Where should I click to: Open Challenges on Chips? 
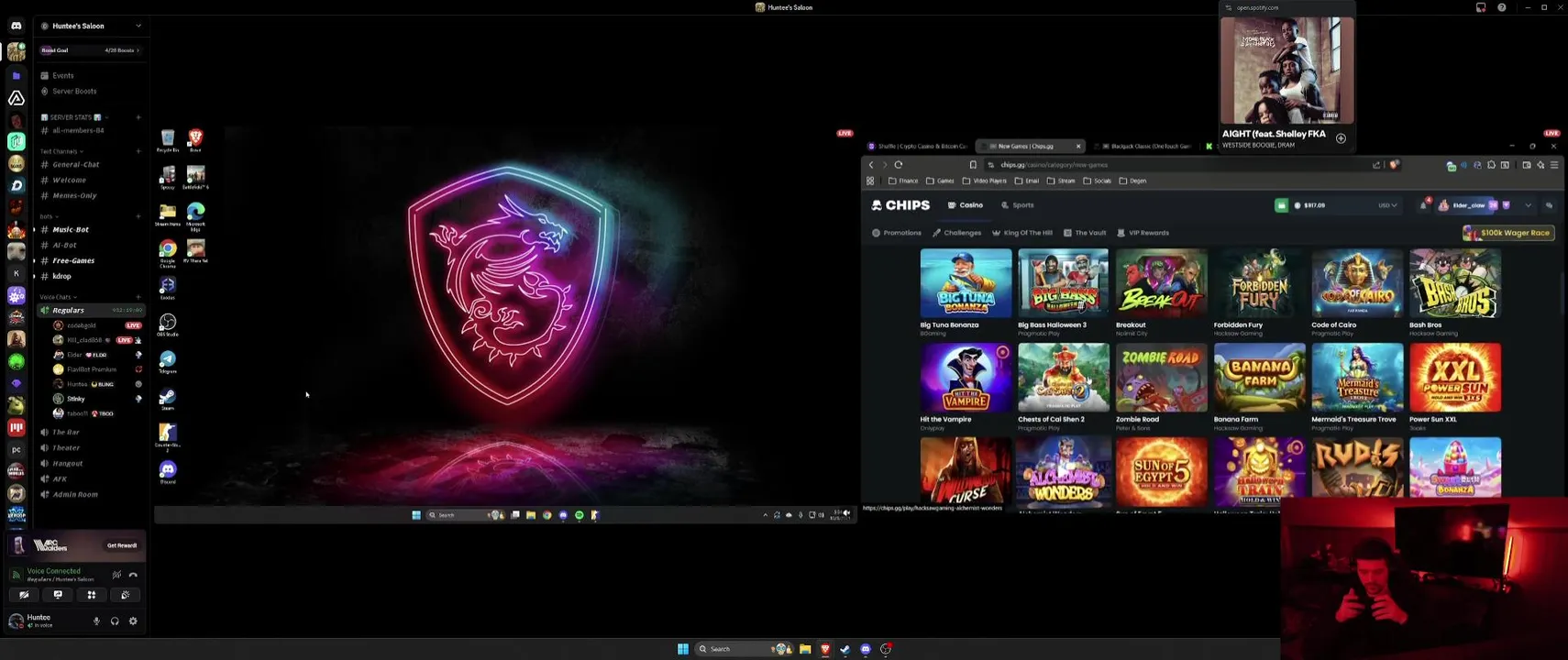(957, 233)
